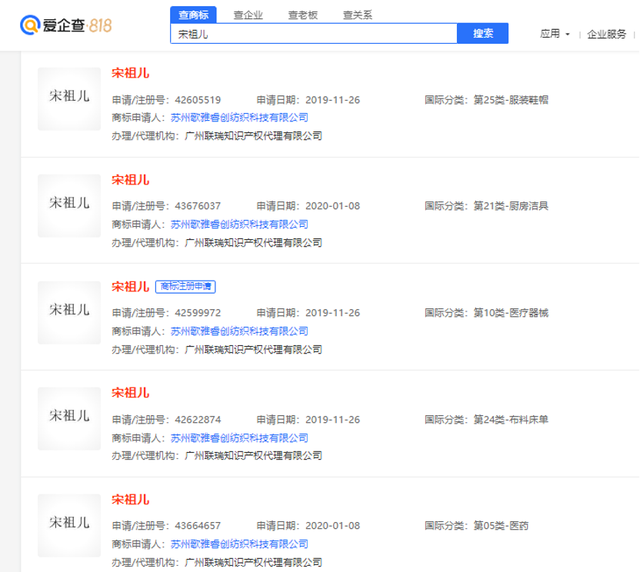
Task: Open 宋祖儿 title for the 第24类-布料床单 result
Action: [130, 393]
